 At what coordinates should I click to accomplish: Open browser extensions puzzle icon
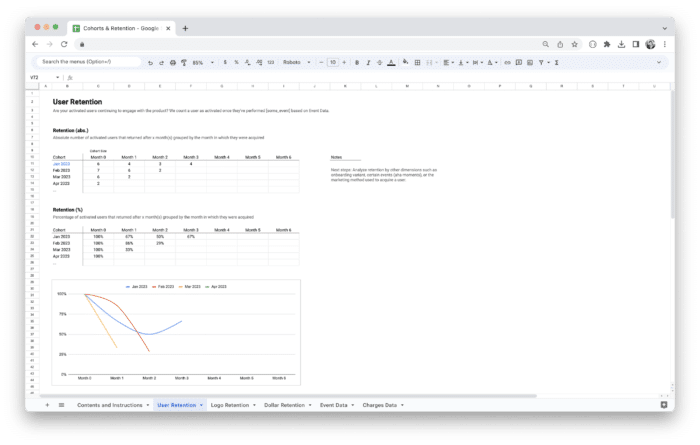(x=607, y=44)
